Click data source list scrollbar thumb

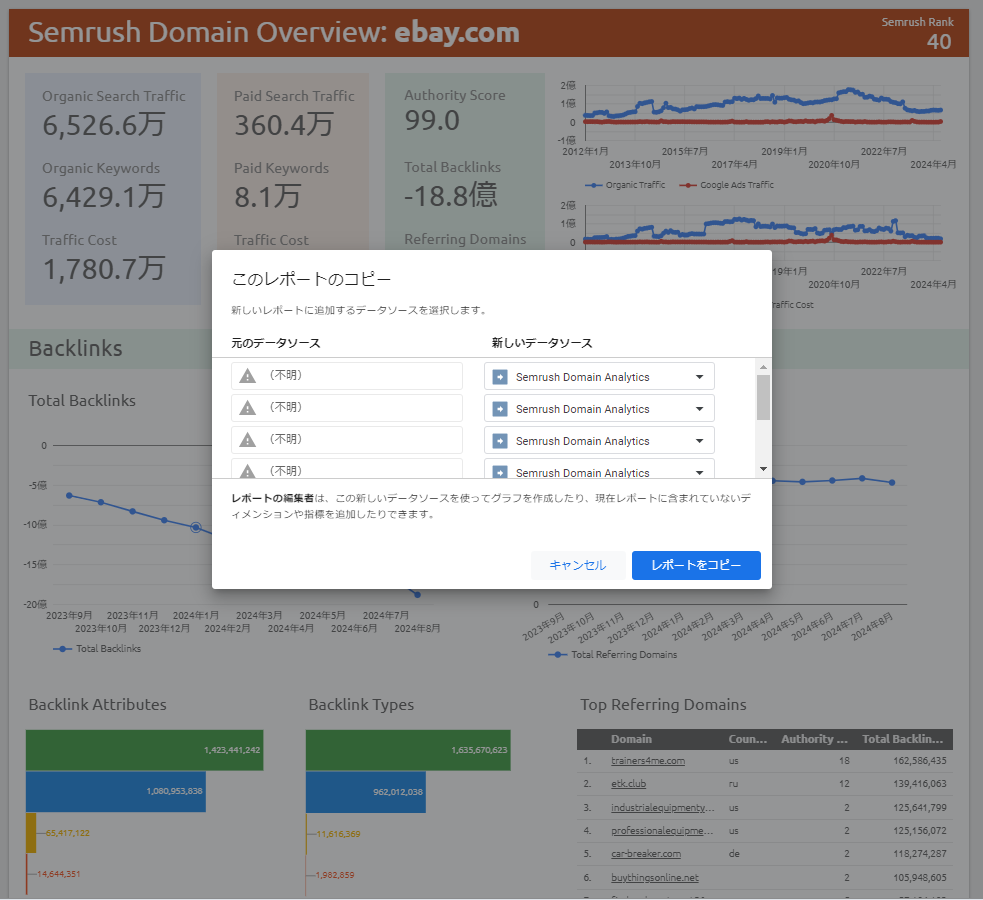point(763,397)
